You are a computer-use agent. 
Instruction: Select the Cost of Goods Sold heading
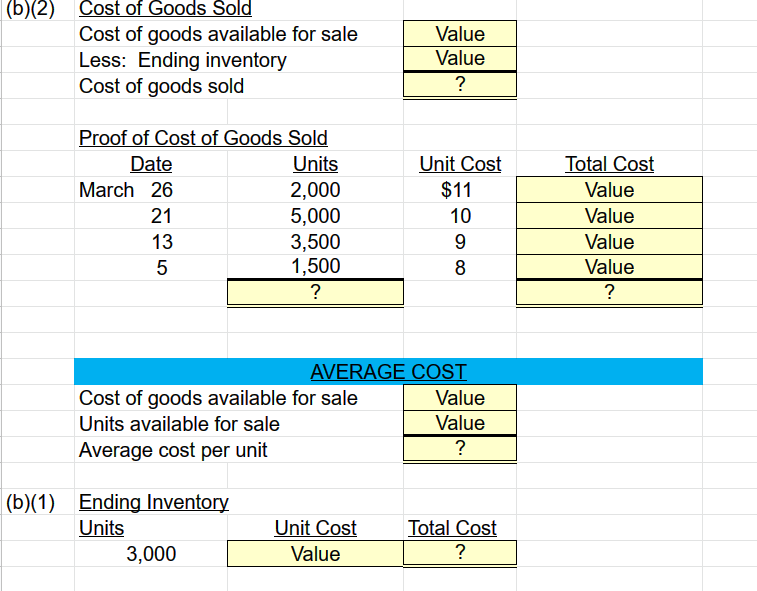pyautogui.click(x=165, y=8)
